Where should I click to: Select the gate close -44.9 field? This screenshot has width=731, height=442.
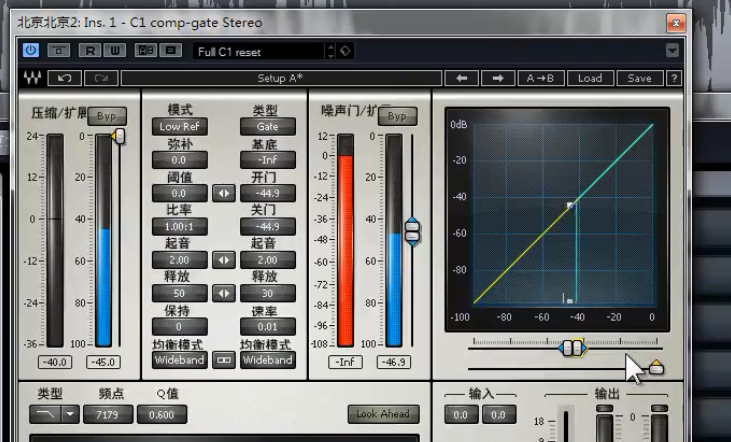coord(268,227)
